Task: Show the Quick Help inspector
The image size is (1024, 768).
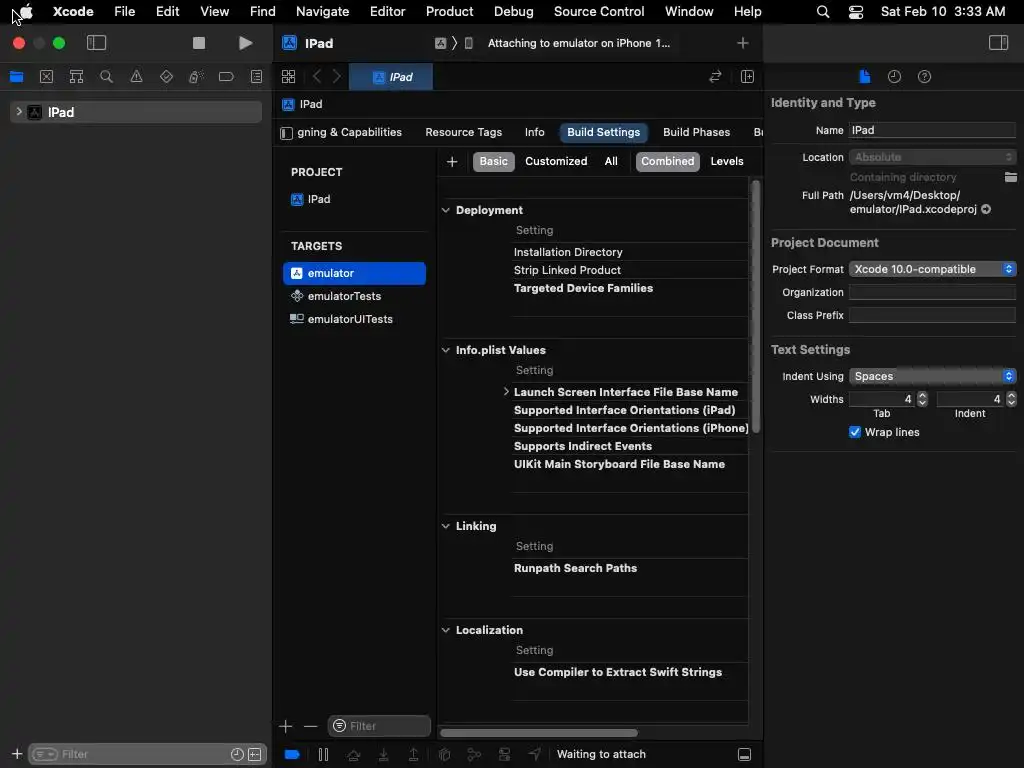Action: click(x=924, y=77)
